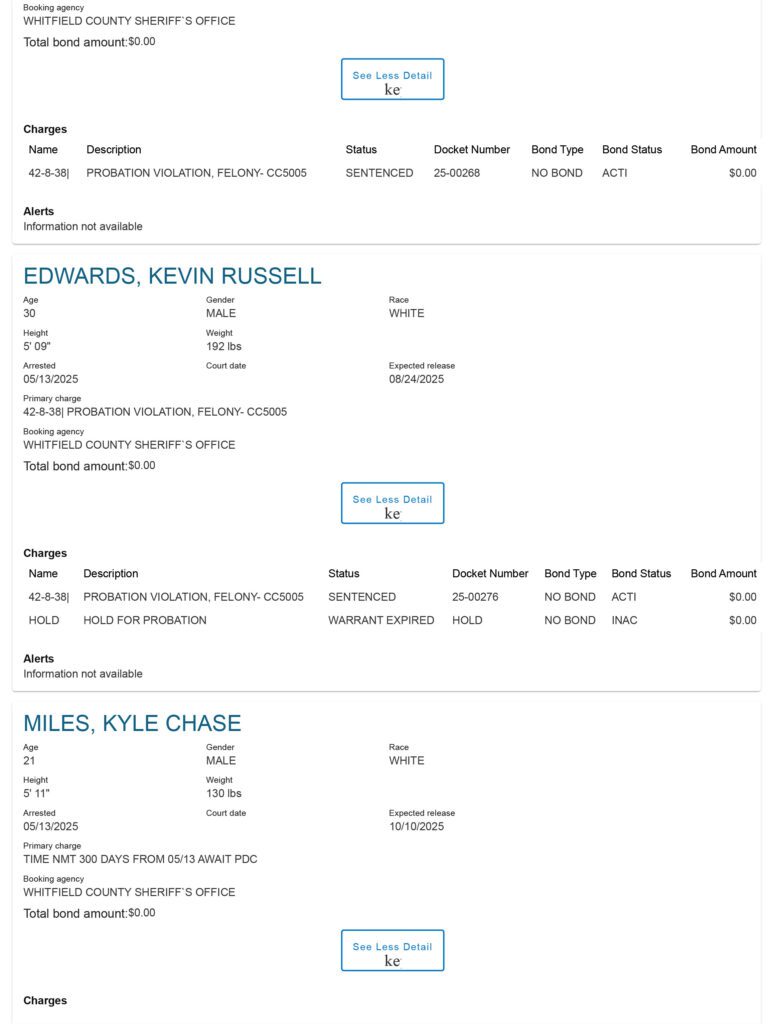The width and height of the screenshot is (773, 1024).
Task: Open the EDWARDS, KEVIN RUSSELL name heading
Action: click(172, 276)
